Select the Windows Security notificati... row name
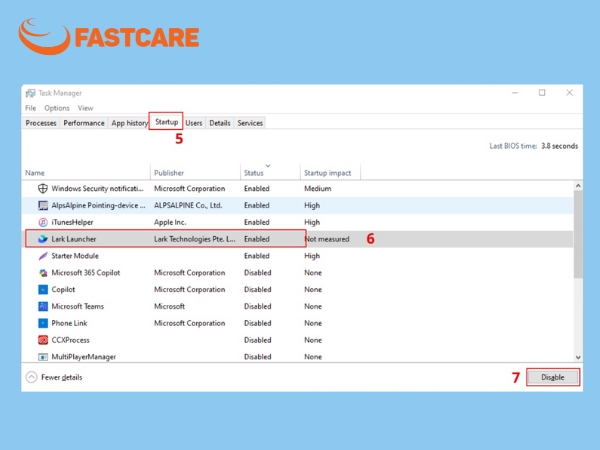Screen dimensions: 600x450 tap(97, 188)
